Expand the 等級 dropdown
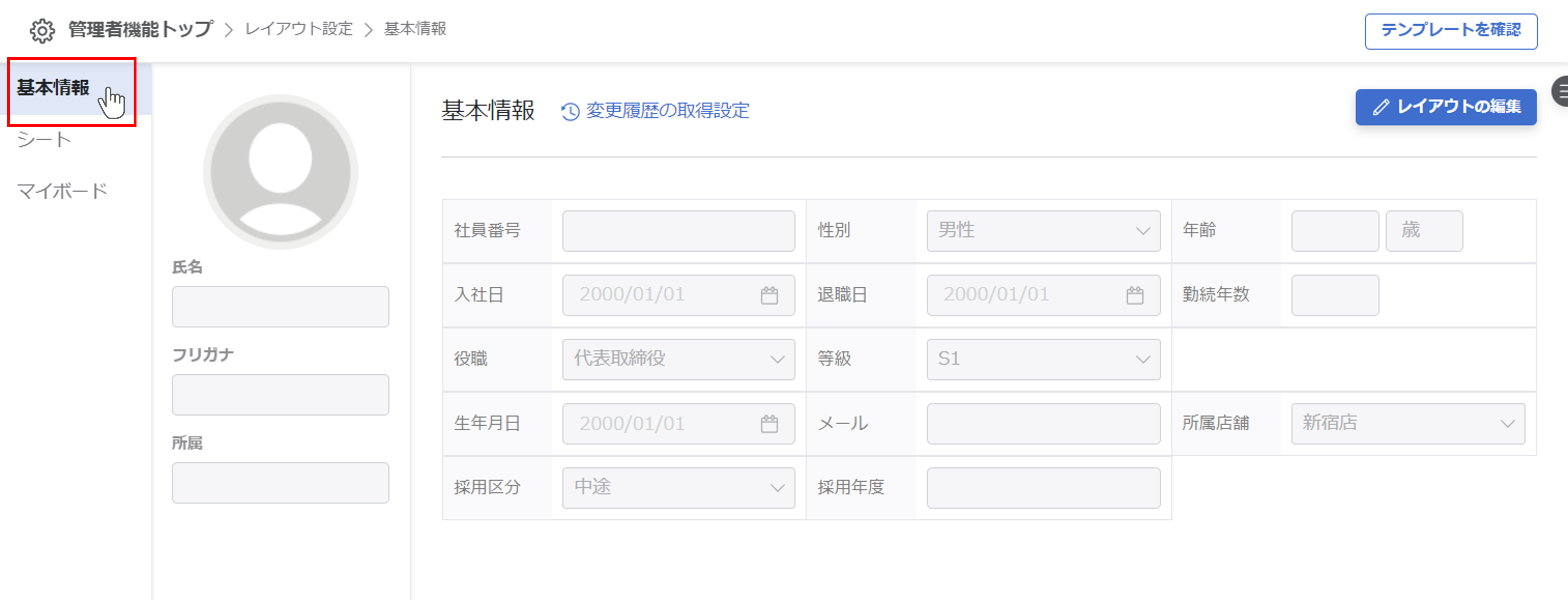Screen dimensions: 1568x600 pyautogui.click(x=1043, y=359)
